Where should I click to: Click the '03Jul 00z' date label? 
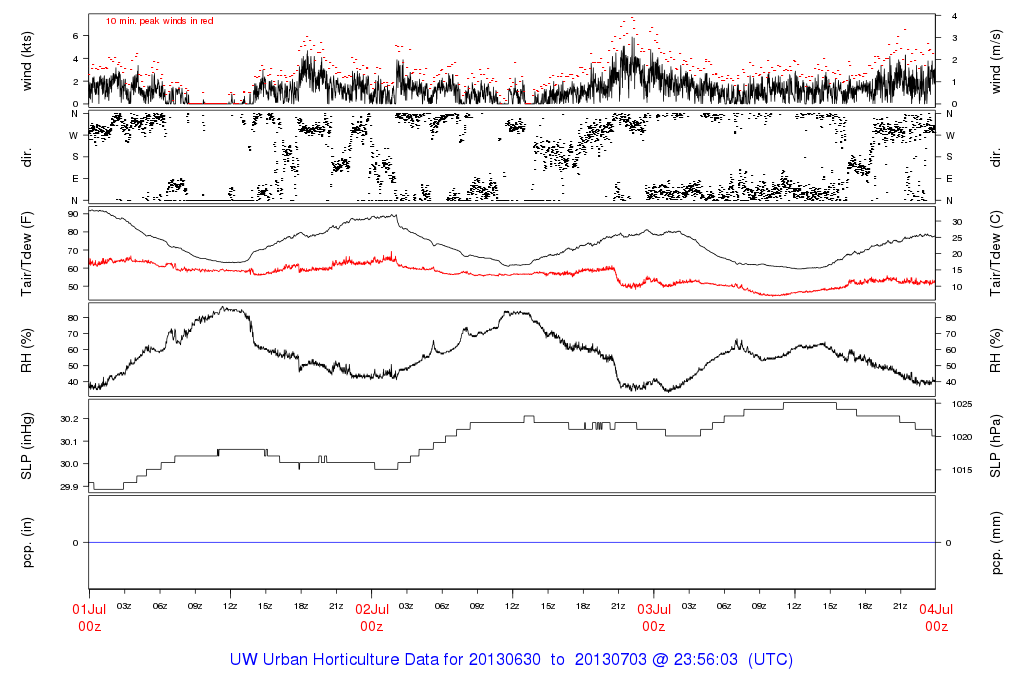(654, 618)
